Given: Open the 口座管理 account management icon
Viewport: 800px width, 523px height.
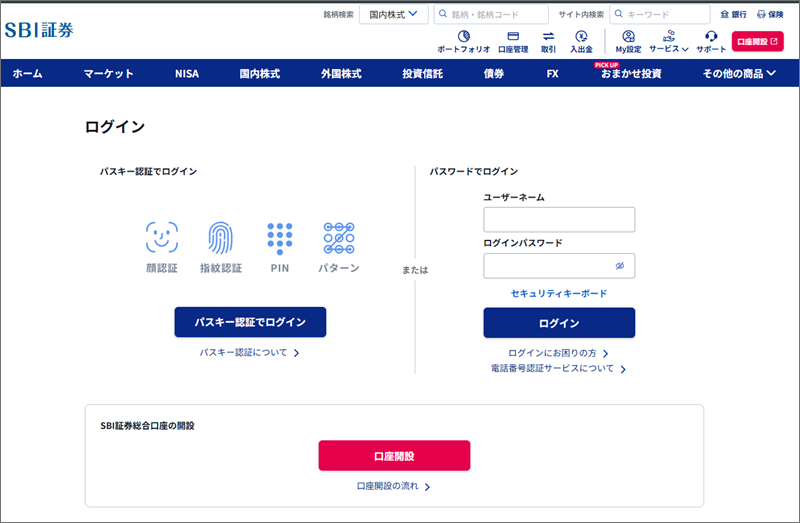Looking at the screenshot, I should tap(513, 41).
